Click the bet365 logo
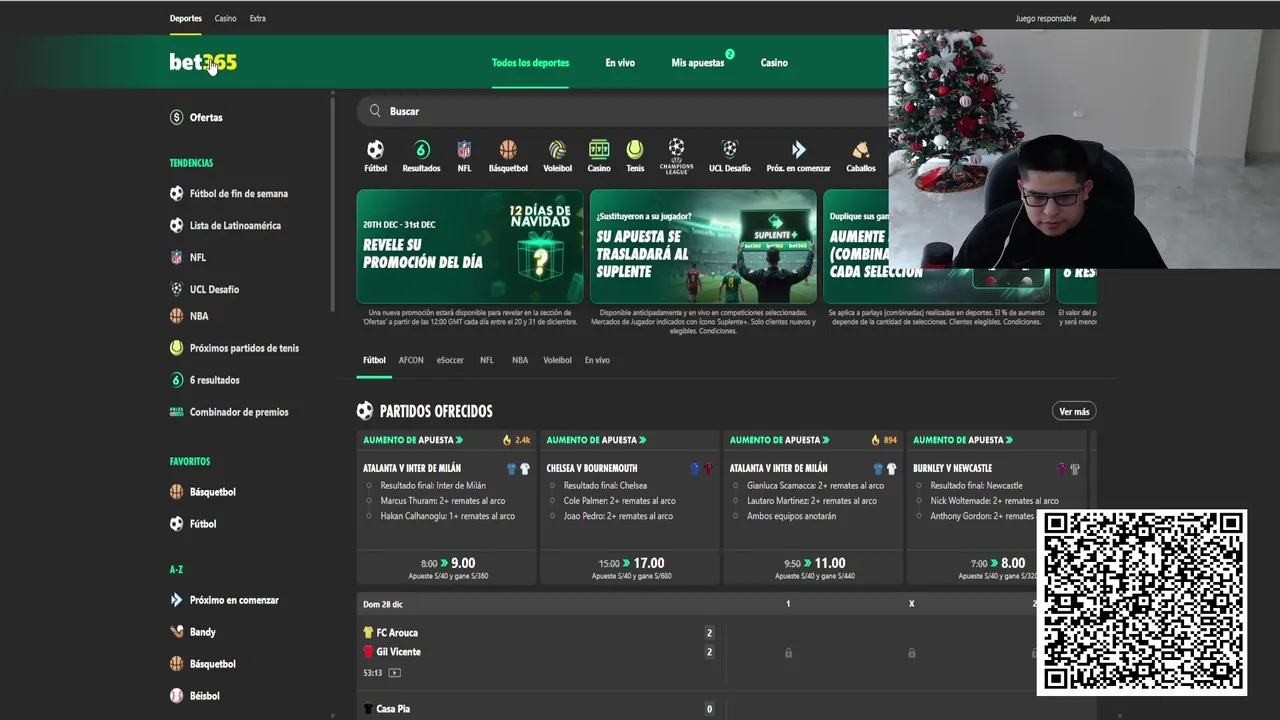The image size is (1280, 720). coord(203,62)
